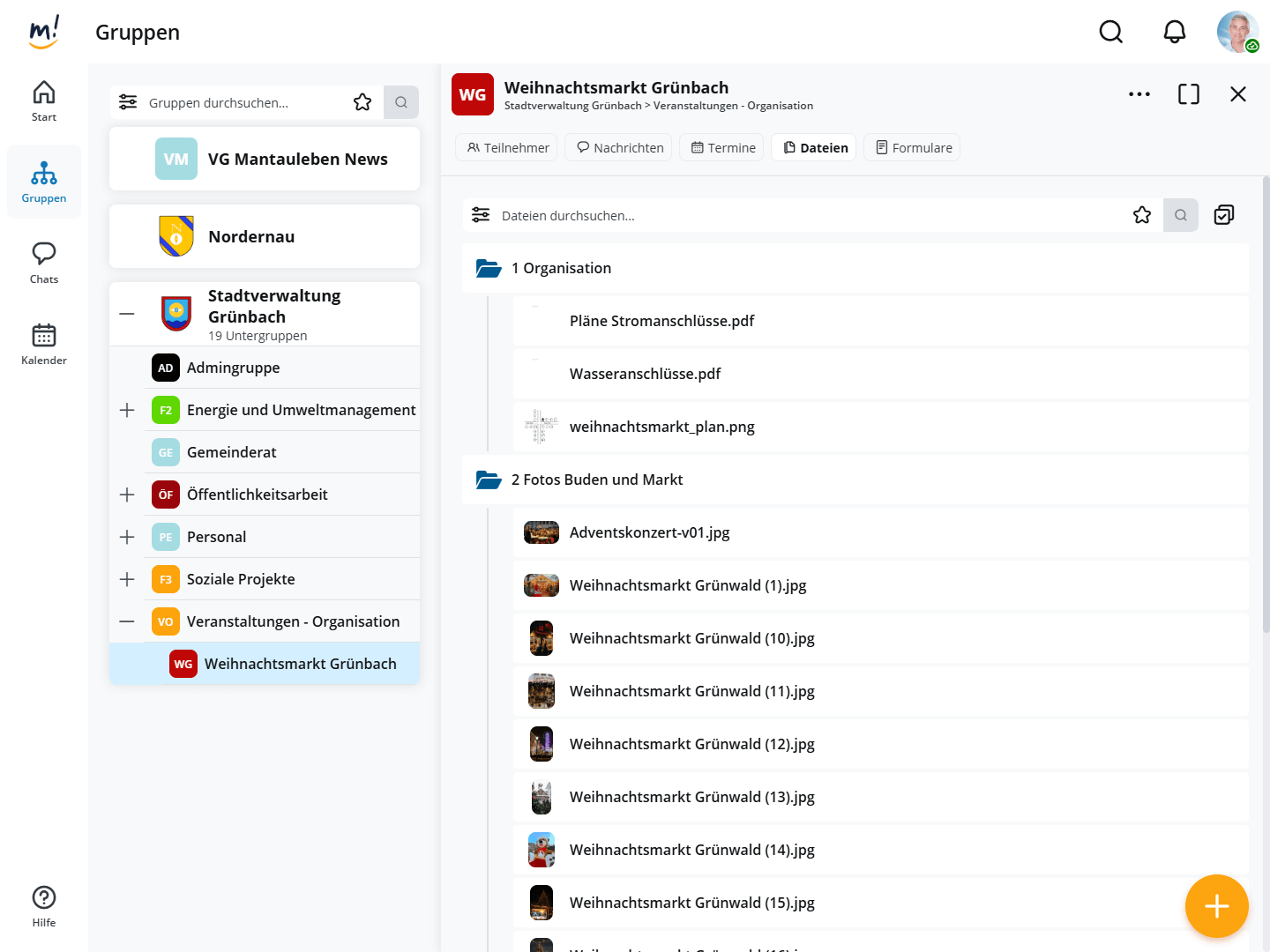Open the VG Mantauleben News group
The image size is (1270, 952).
[265, 160]
